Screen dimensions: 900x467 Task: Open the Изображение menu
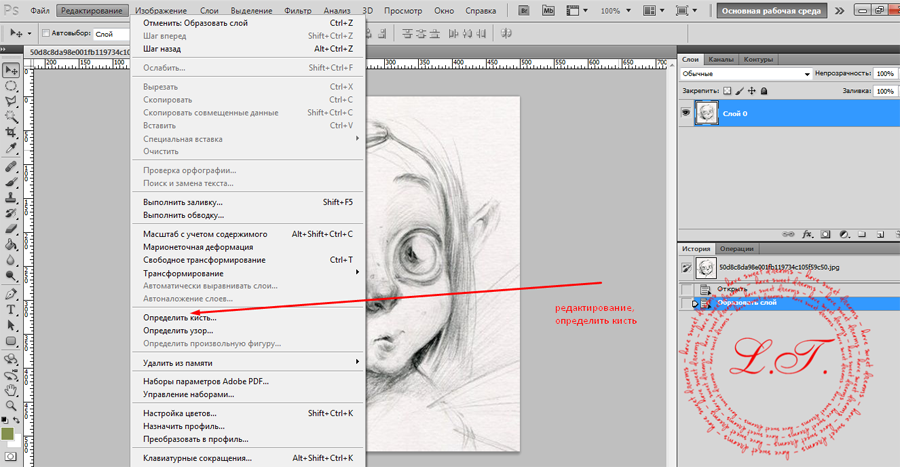[x=161, y=10]
